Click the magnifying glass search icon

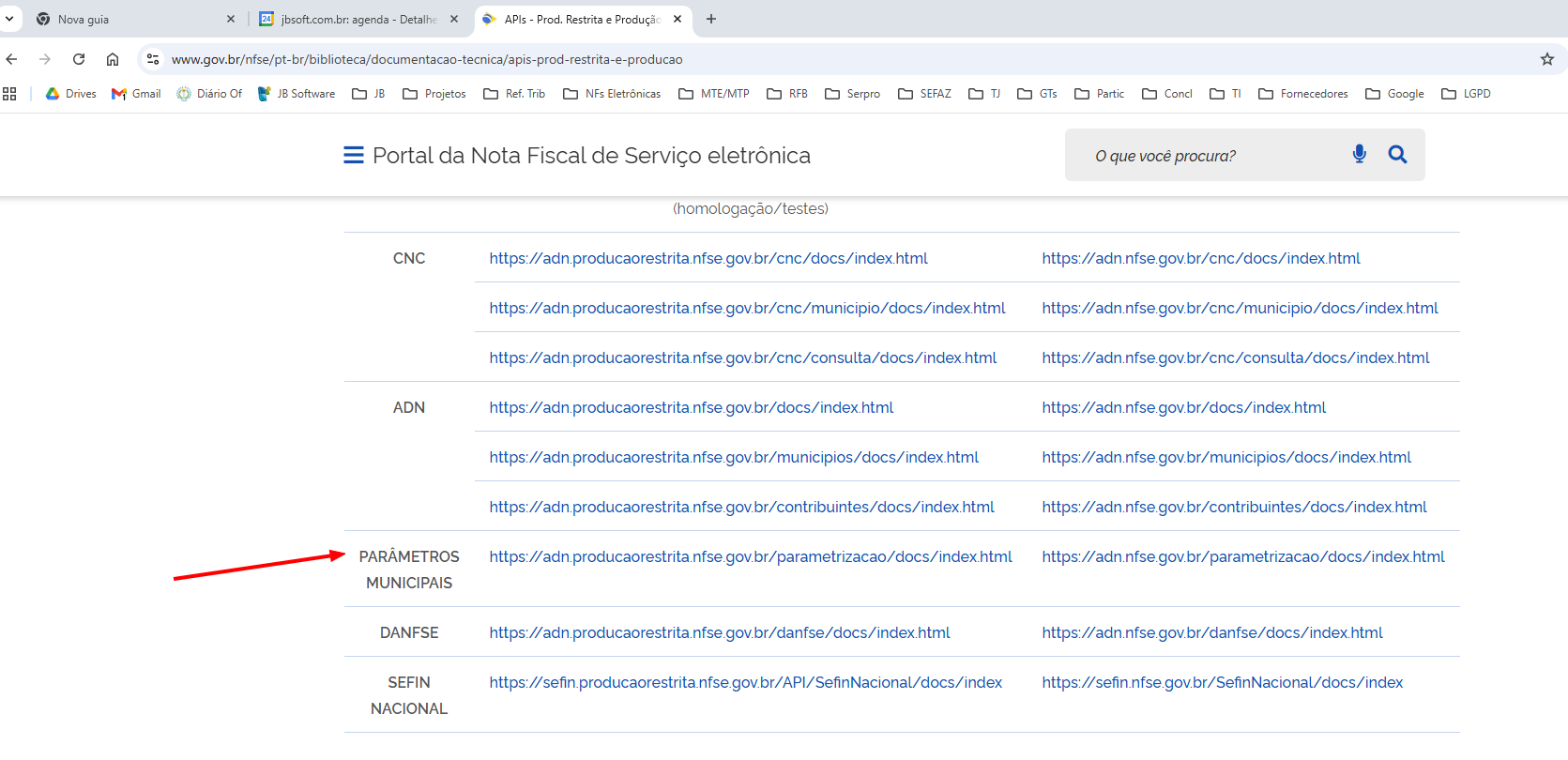pyautogui.click(x=1397, y=155)
